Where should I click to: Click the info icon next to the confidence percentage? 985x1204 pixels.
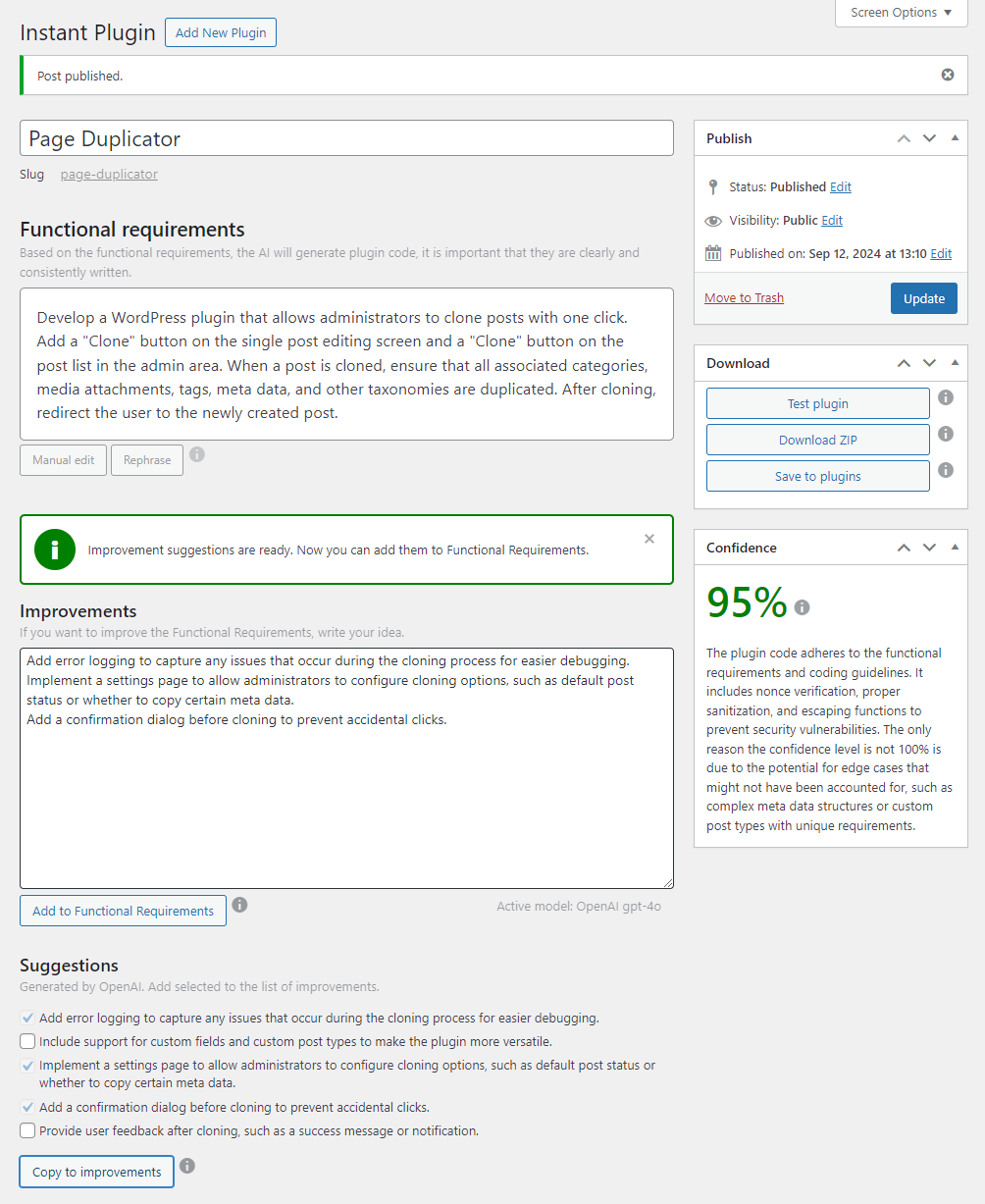tap(802, 607)
